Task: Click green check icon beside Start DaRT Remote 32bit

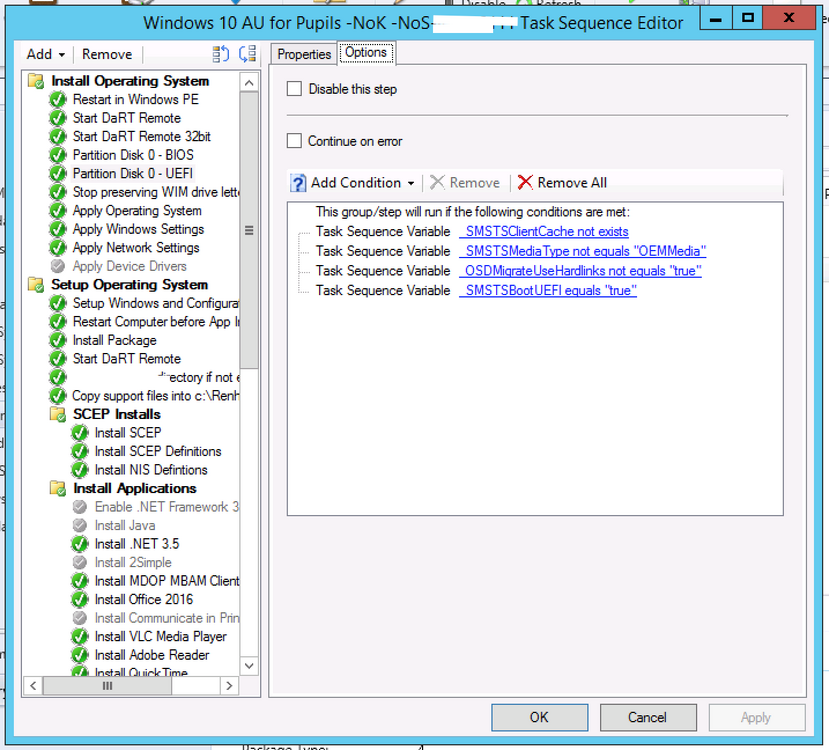Action: pyautogui.click(x=58, y=136)
